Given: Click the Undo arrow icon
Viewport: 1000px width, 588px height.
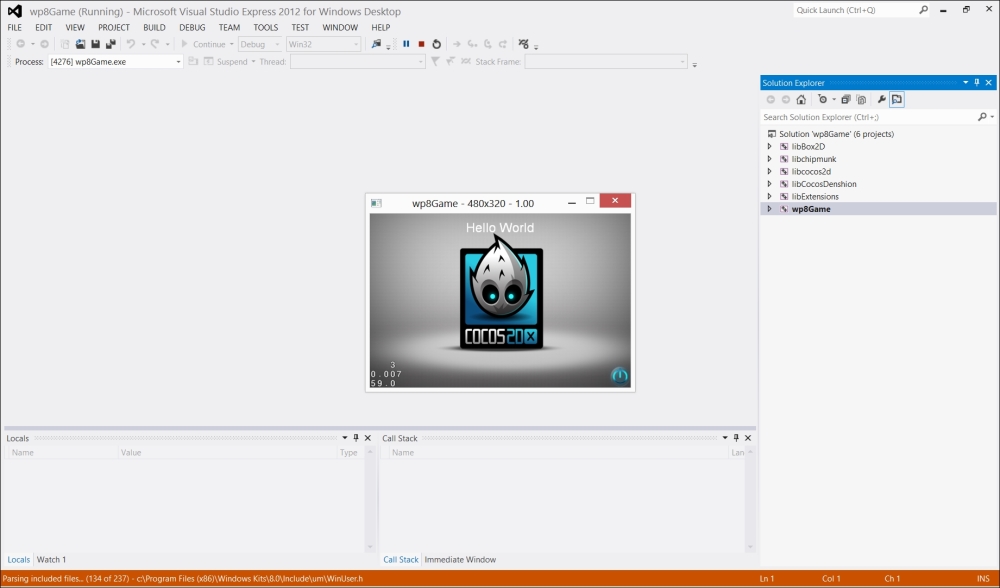Looking at the screenshot, I should tap(131, 44).
